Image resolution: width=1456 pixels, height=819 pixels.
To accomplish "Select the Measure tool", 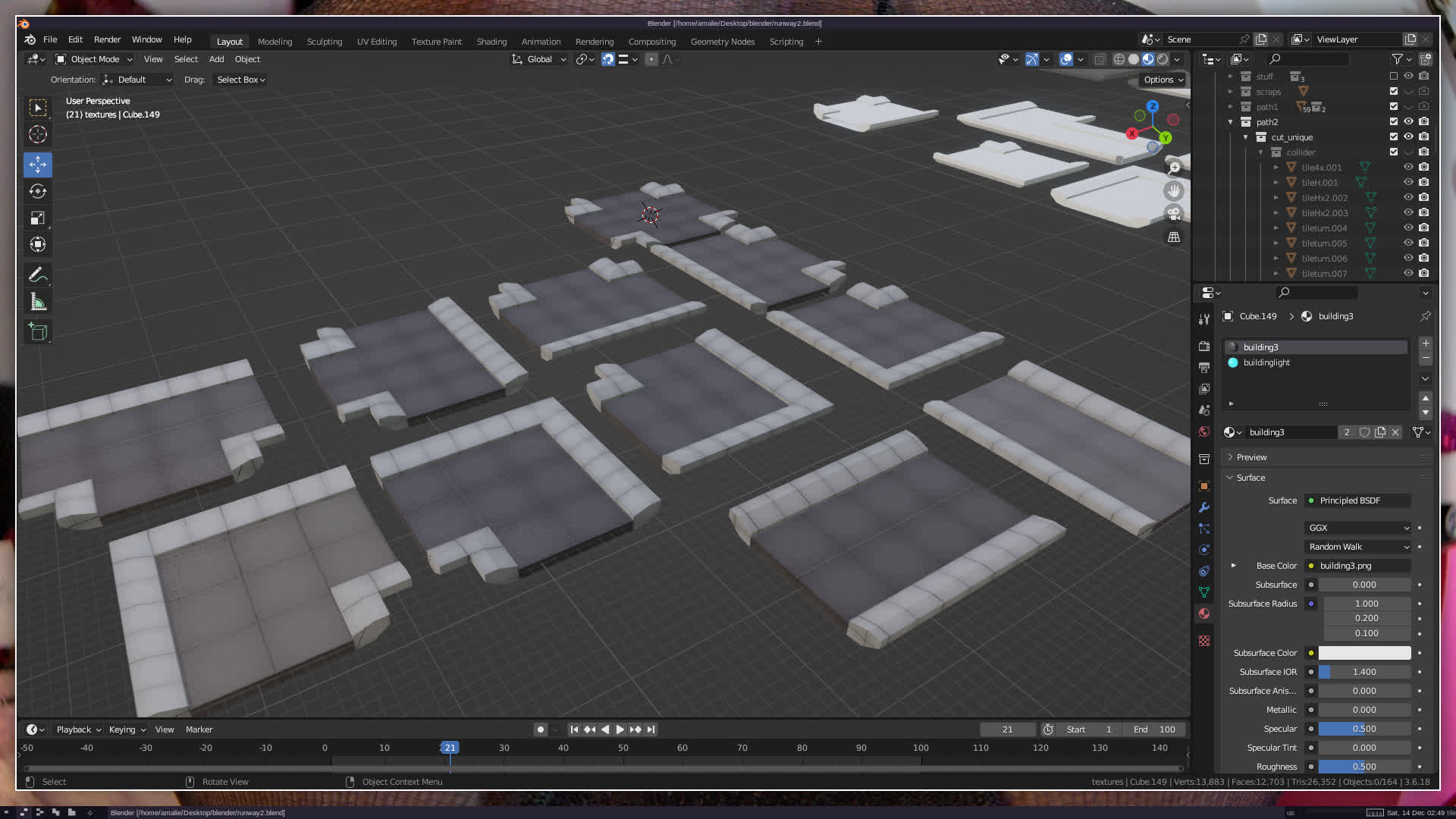I will [37, 303].
